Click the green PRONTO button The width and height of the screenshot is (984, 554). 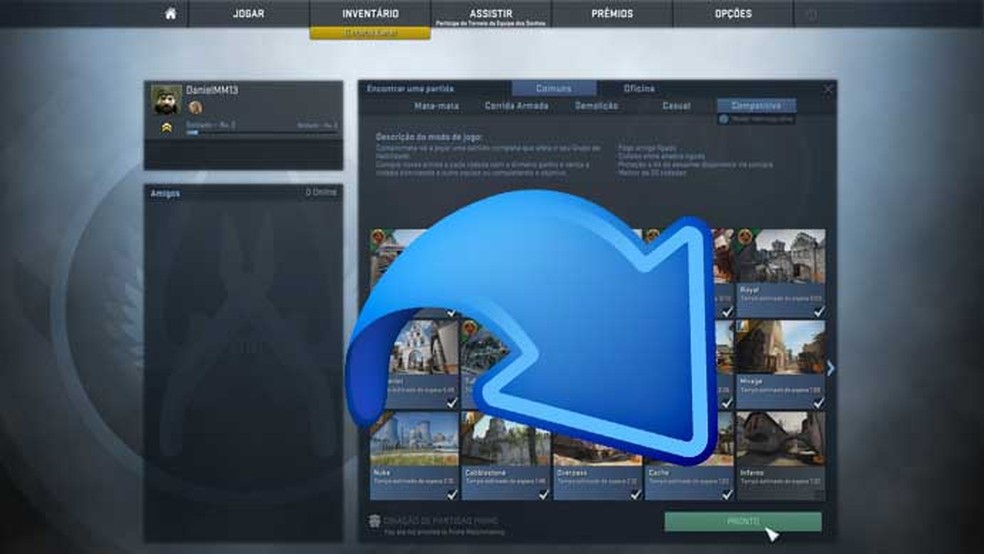743,521
